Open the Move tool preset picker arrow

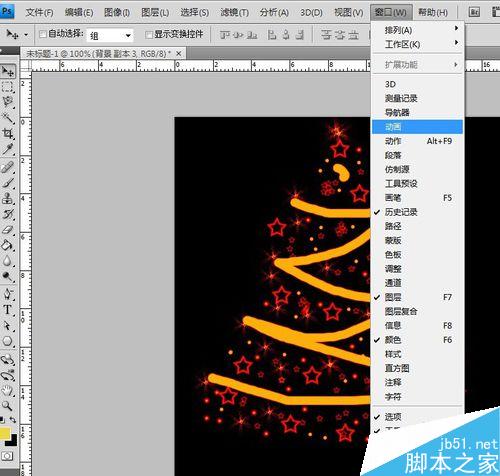pyautogui.click(x=26, y=34)
